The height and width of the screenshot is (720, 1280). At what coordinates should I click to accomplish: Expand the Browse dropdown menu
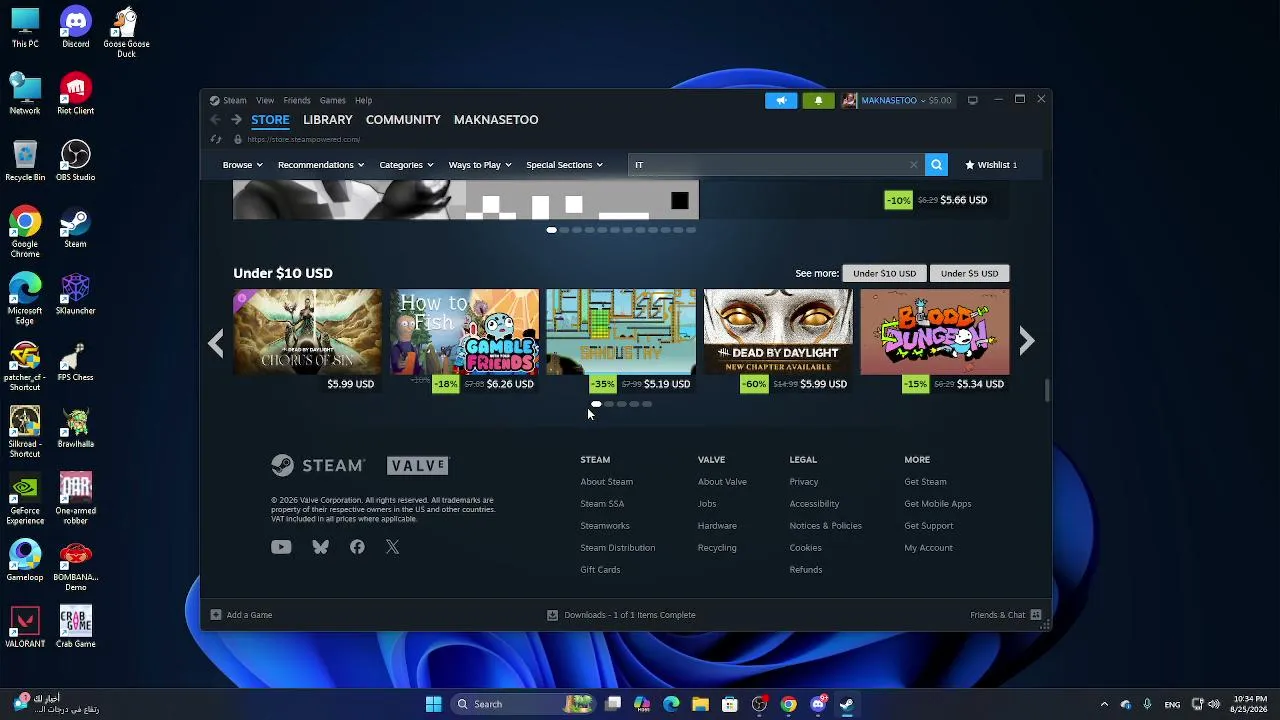click(x=242, y=165)
